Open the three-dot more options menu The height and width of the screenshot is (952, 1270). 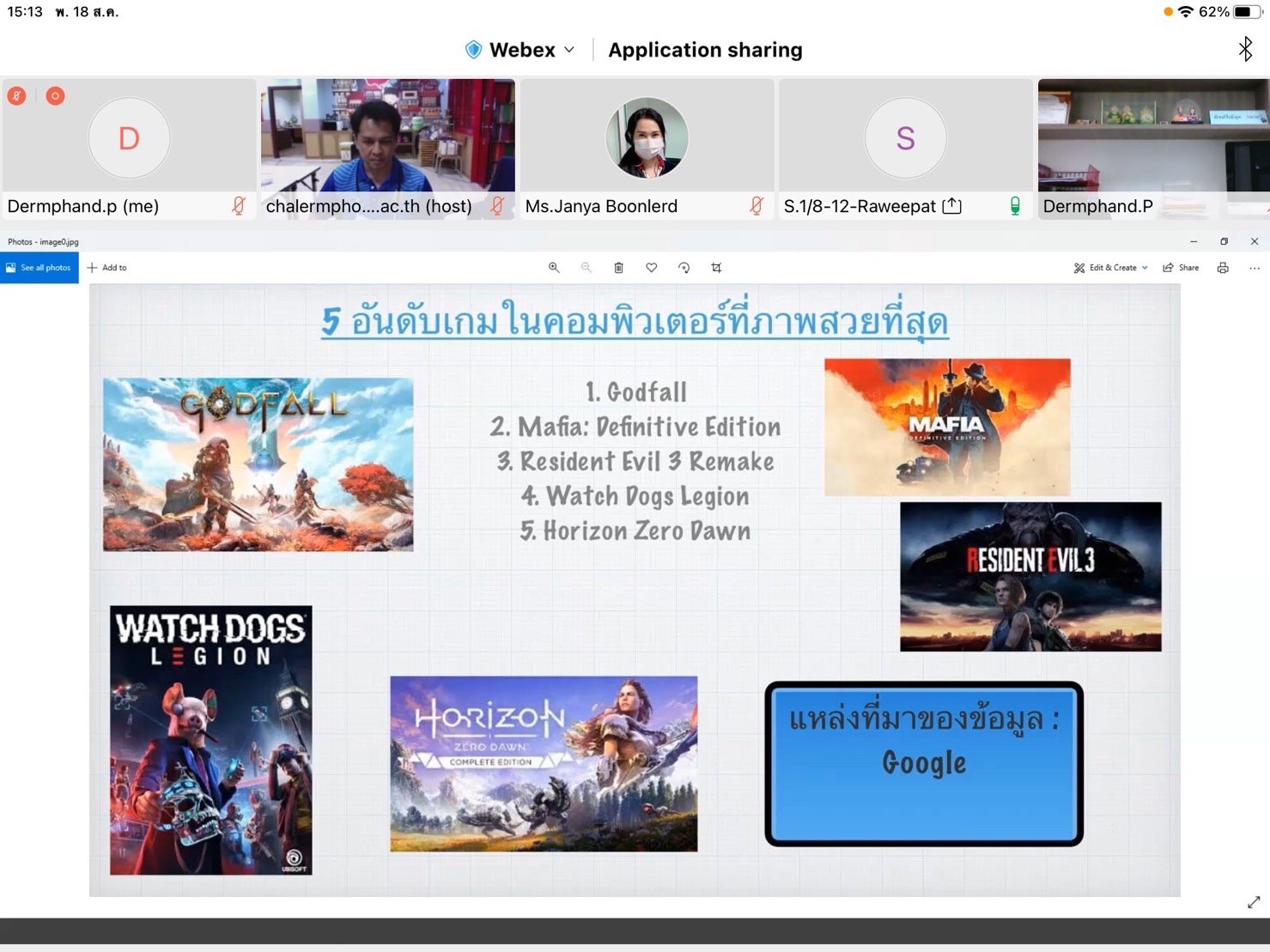[1255, 268]
